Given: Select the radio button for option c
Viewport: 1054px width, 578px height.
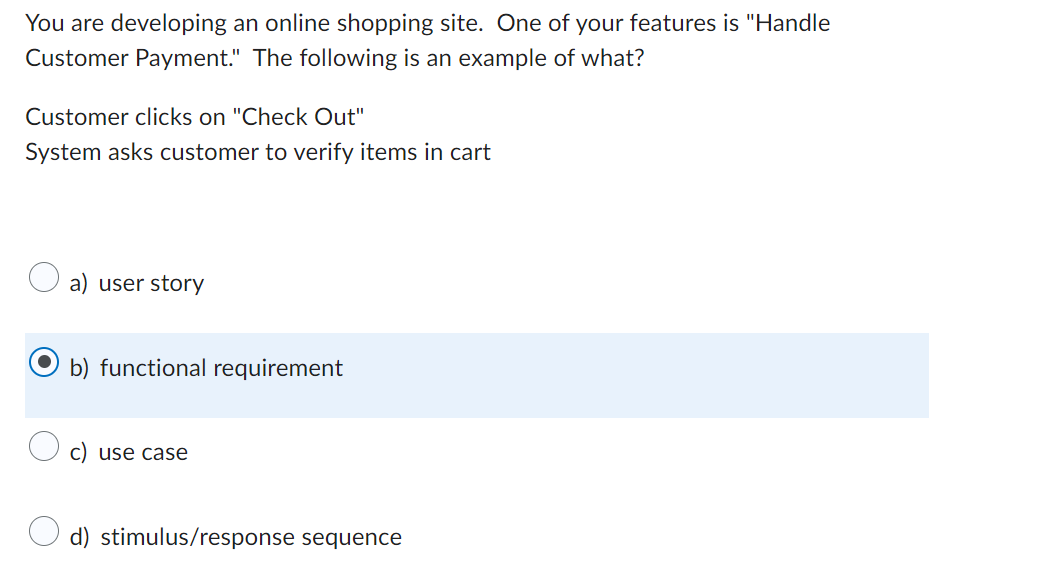Looking at the screenshot, I should (x=43, y=446).
